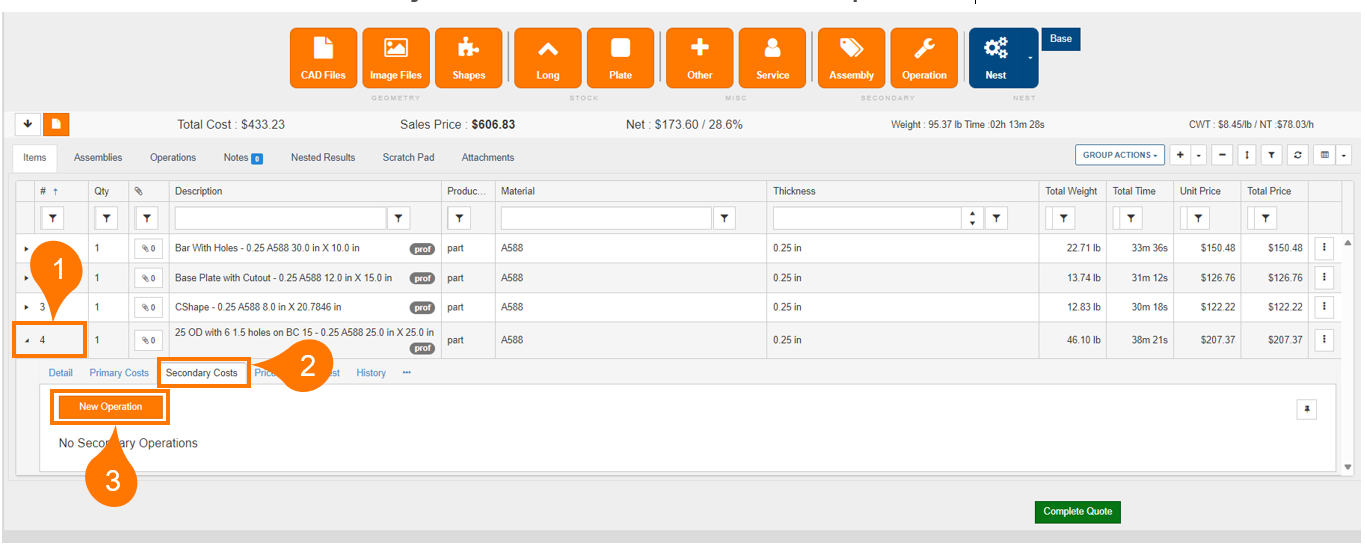1365x544 pixels.
Task: Toggle sort on the # column header
Action: tap(49, 191)
